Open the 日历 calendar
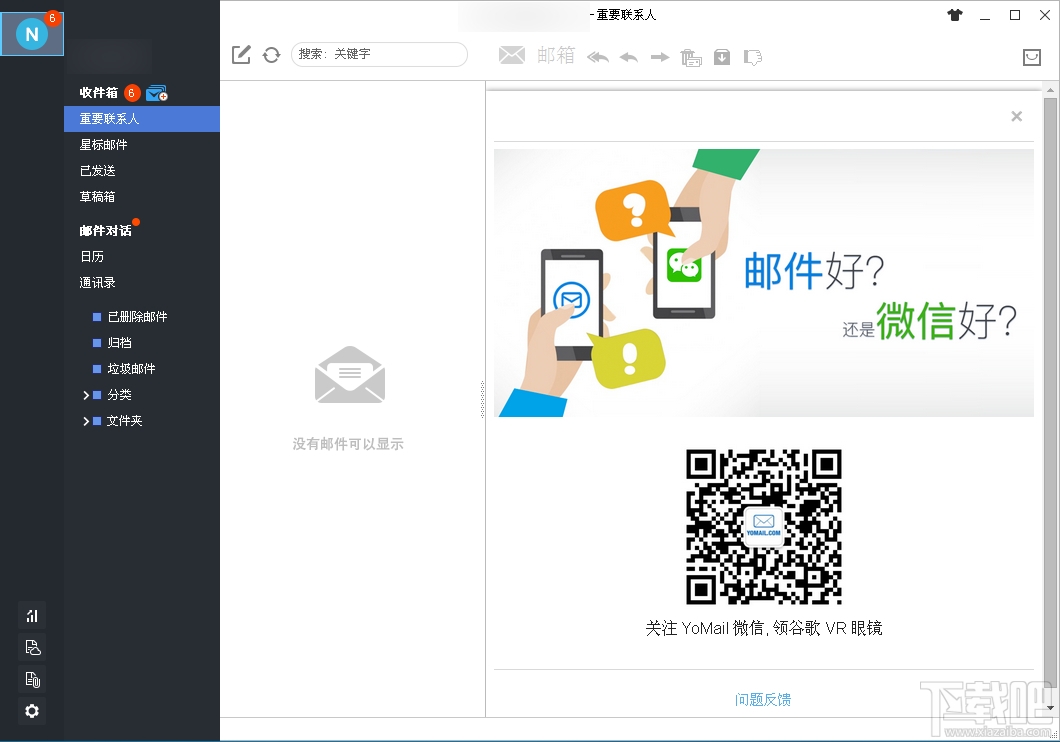 92,257
